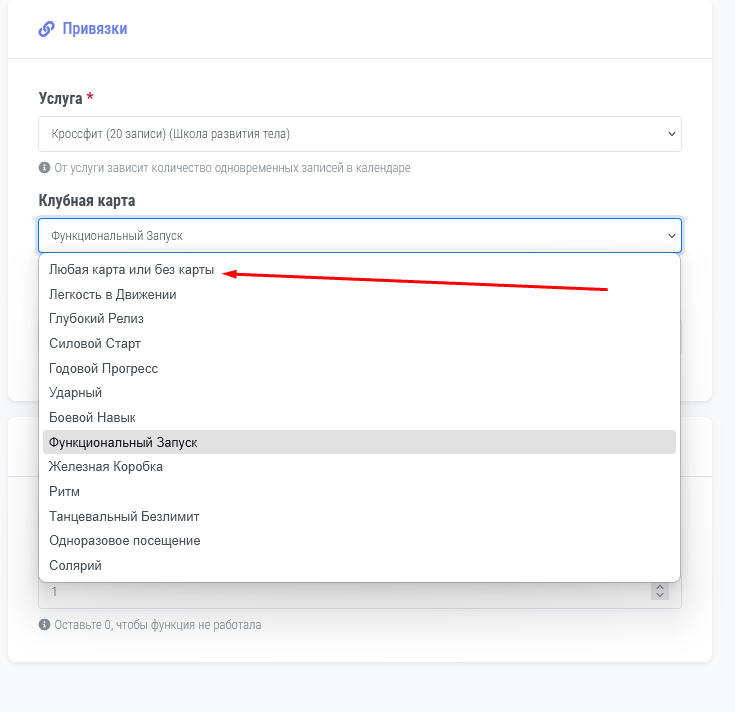Image resolution: width=735 pixels, height=712 pixels.
Task: Select 'Силовой Старт' in dropdown list
Action: [95, 344]
